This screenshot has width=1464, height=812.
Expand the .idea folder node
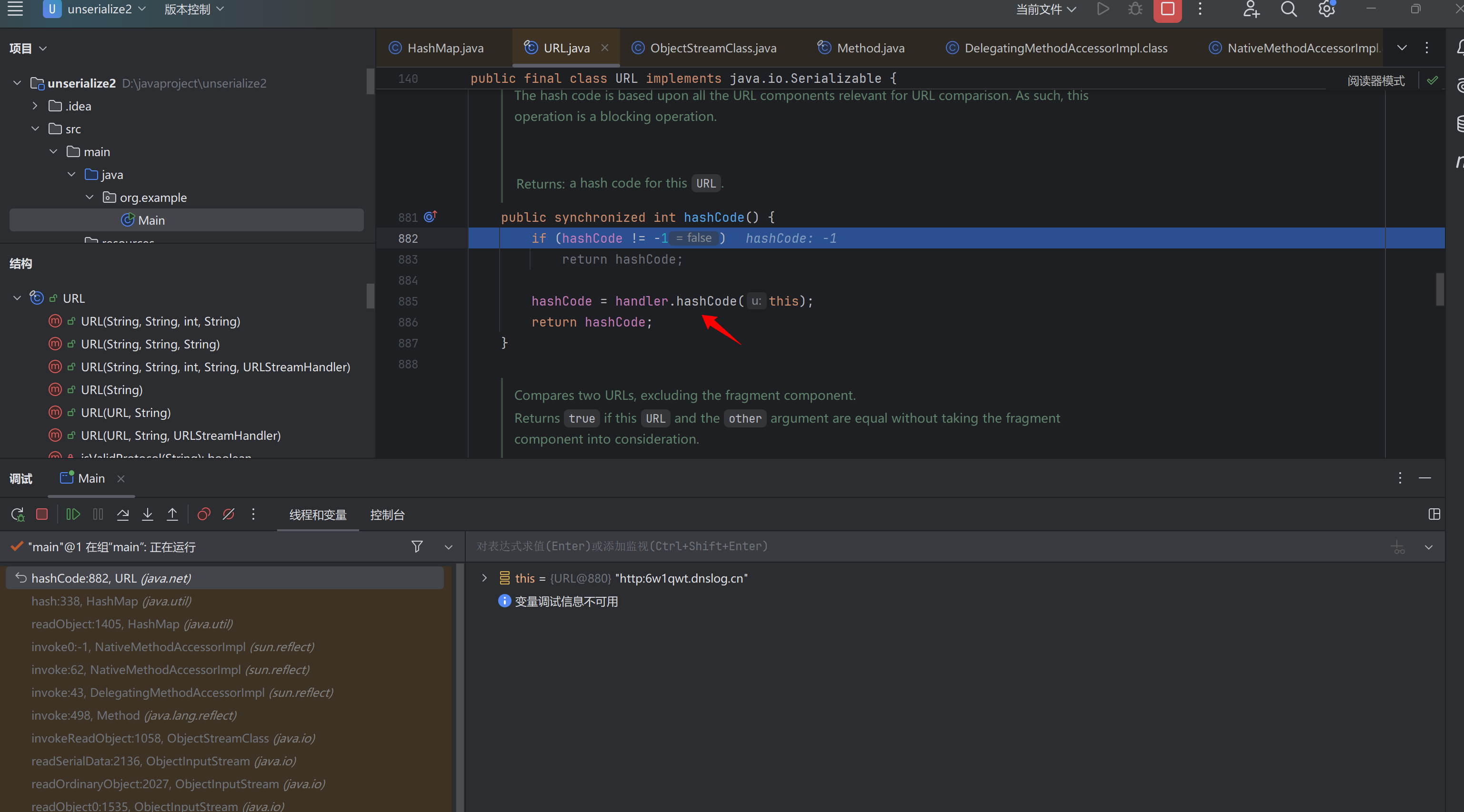click(x=35, y=106)
